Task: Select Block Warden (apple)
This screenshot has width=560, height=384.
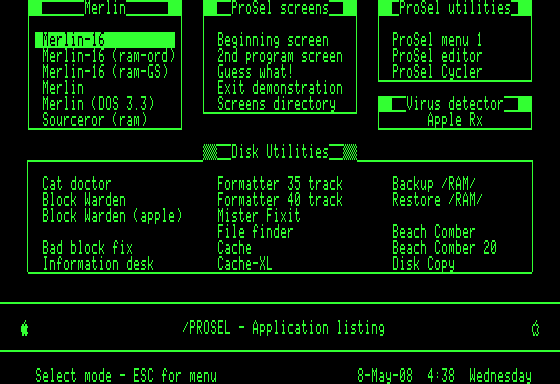Action: [x=112, y=216]
